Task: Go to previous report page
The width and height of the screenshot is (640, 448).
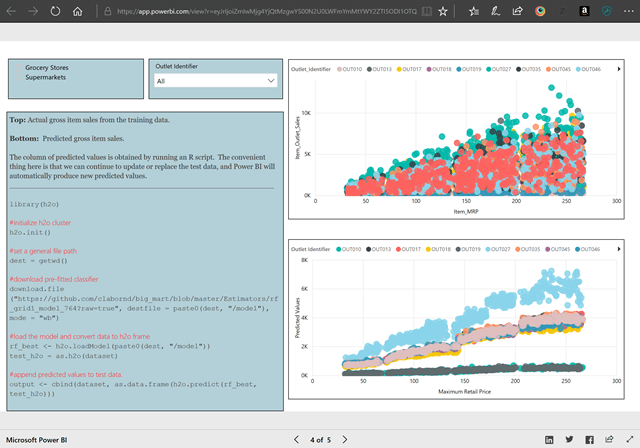Action: [x=297, y=439]
